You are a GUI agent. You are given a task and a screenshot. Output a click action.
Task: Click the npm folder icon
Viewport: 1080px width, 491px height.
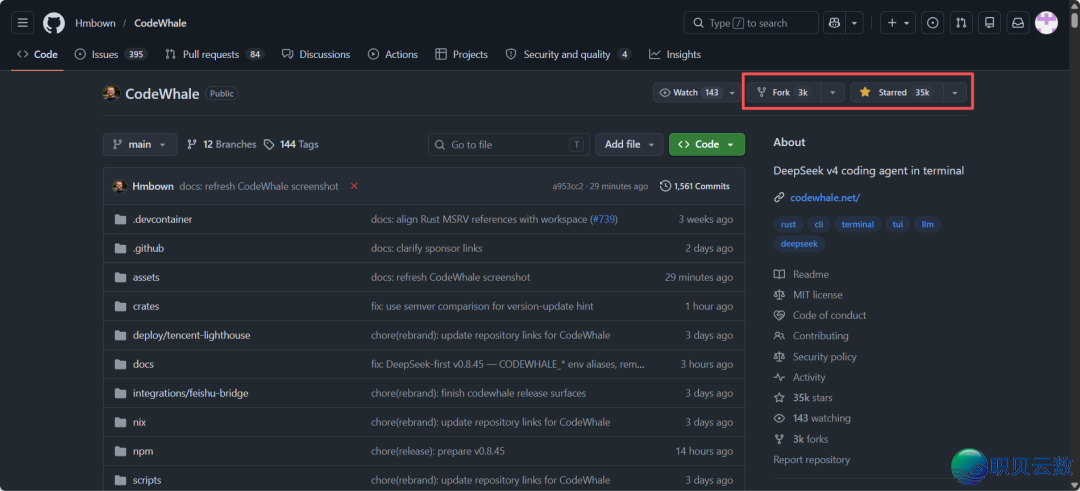tap(121, 451)
